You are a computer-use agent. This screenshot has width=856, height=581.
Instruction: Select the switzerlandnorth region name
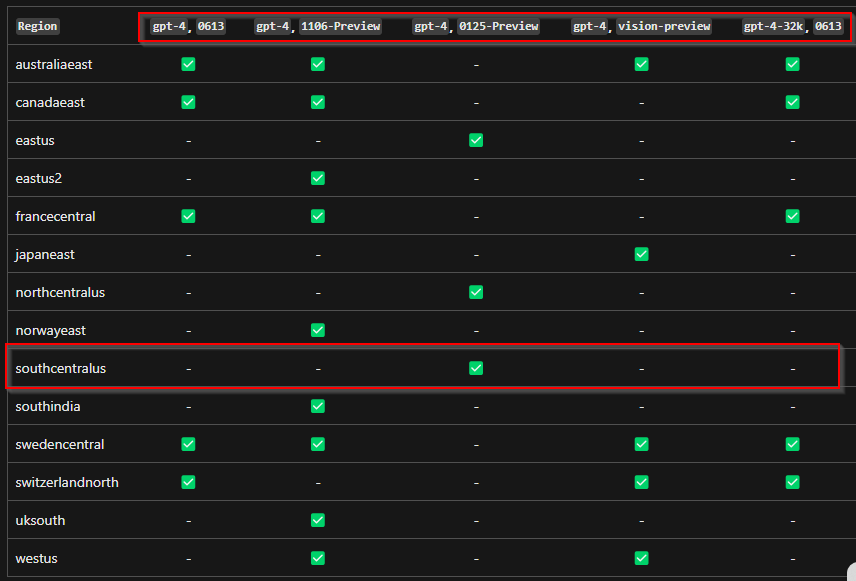click(67, 482)
